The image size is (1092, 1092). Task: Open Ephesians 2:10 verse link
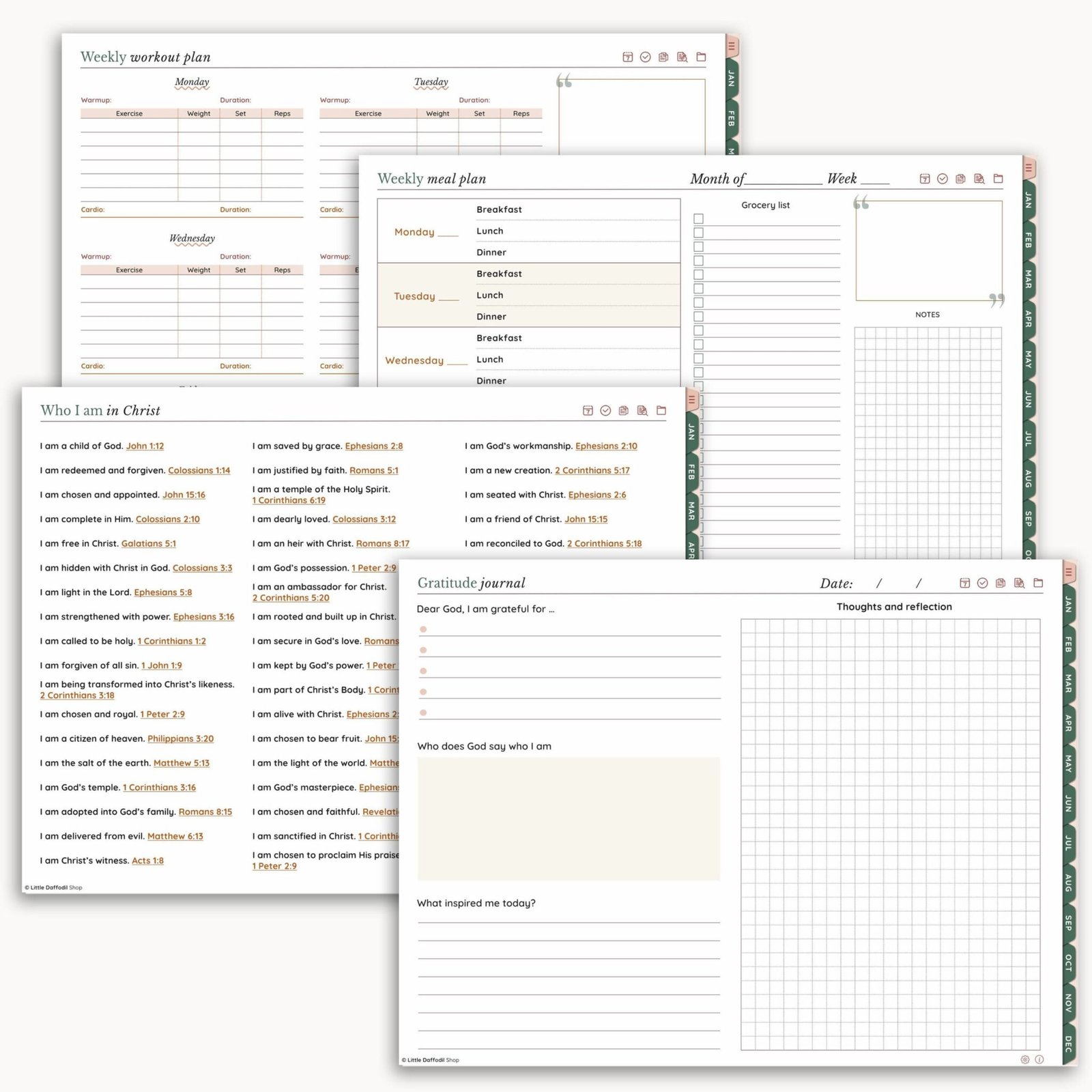[606, 446]
